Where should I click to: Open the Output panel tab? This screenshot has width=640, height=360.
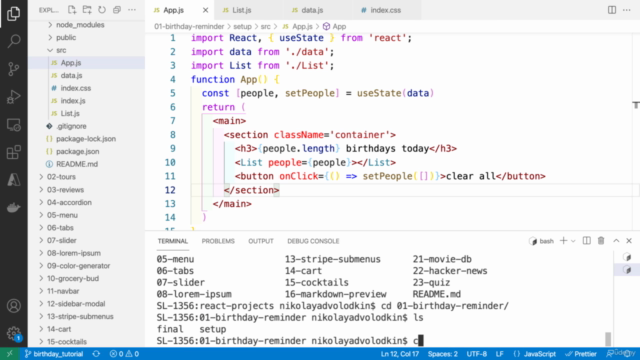[261, 241]
